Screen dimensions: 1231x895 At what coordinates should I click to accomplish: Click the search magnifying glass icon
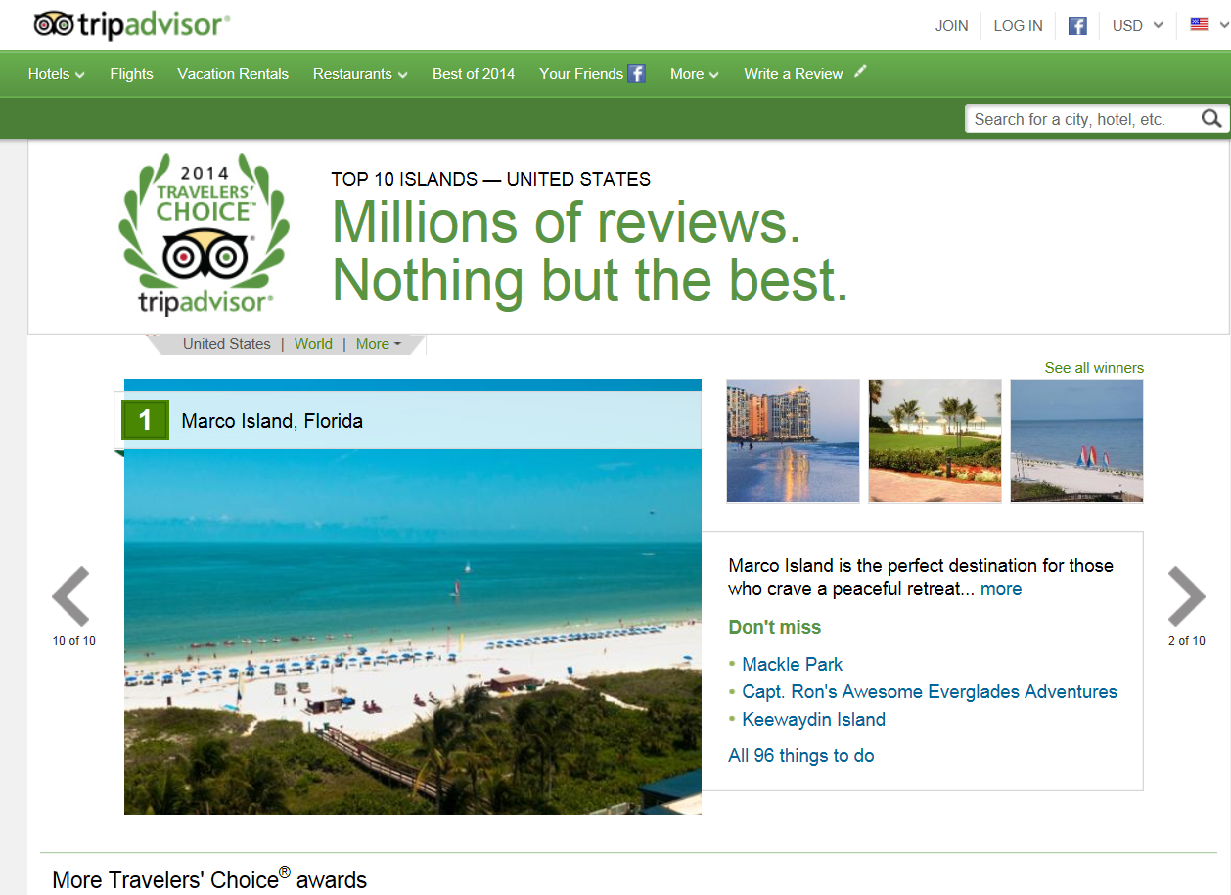coord(1211,119)
